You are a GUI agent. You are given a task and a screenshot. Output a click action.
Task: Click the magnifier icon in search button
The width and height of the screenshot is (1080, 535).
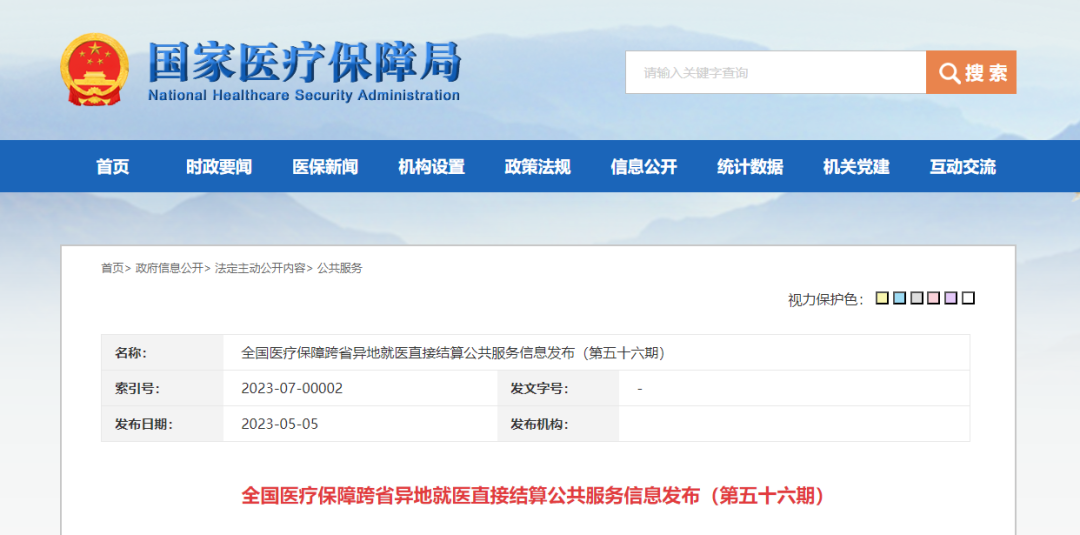pyautogui.click(x=949, y=72)
